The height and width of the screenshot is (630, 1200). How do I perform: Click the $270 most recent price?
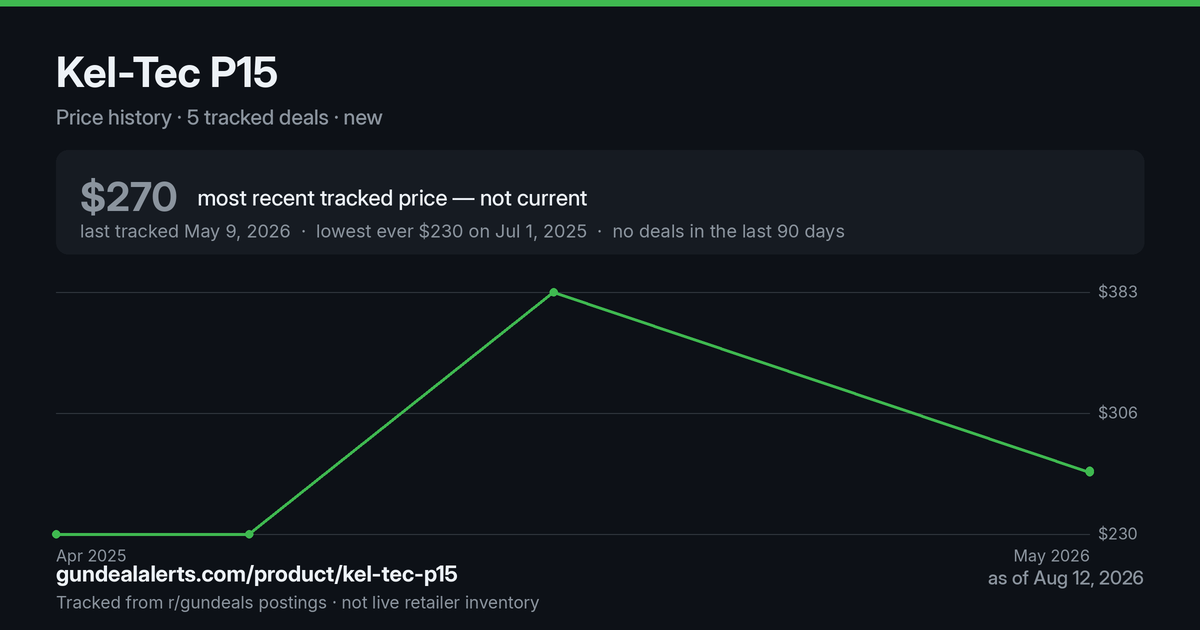(x=129, y=198)
